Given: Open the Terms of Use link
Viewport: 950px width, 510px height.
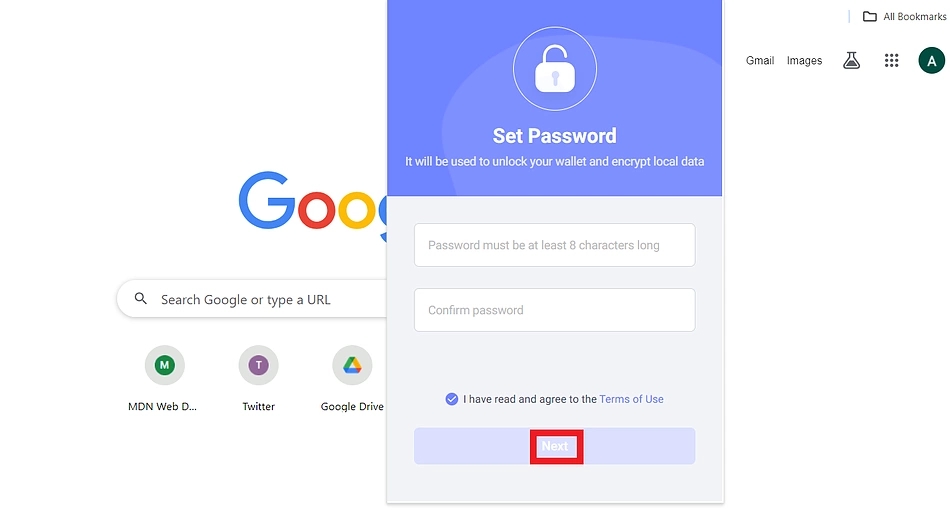Looking at the screenshot, I should tap(631, 399).
